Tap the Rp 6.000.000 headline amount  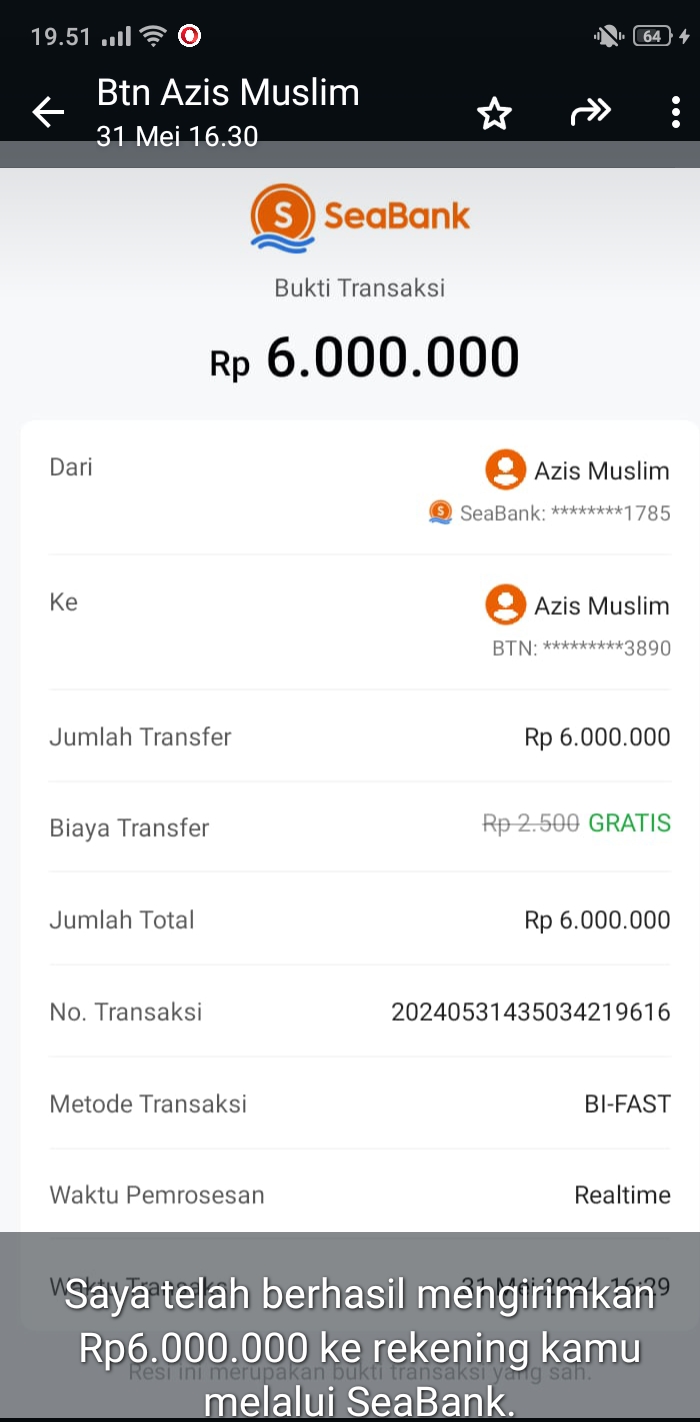(365, 358)
